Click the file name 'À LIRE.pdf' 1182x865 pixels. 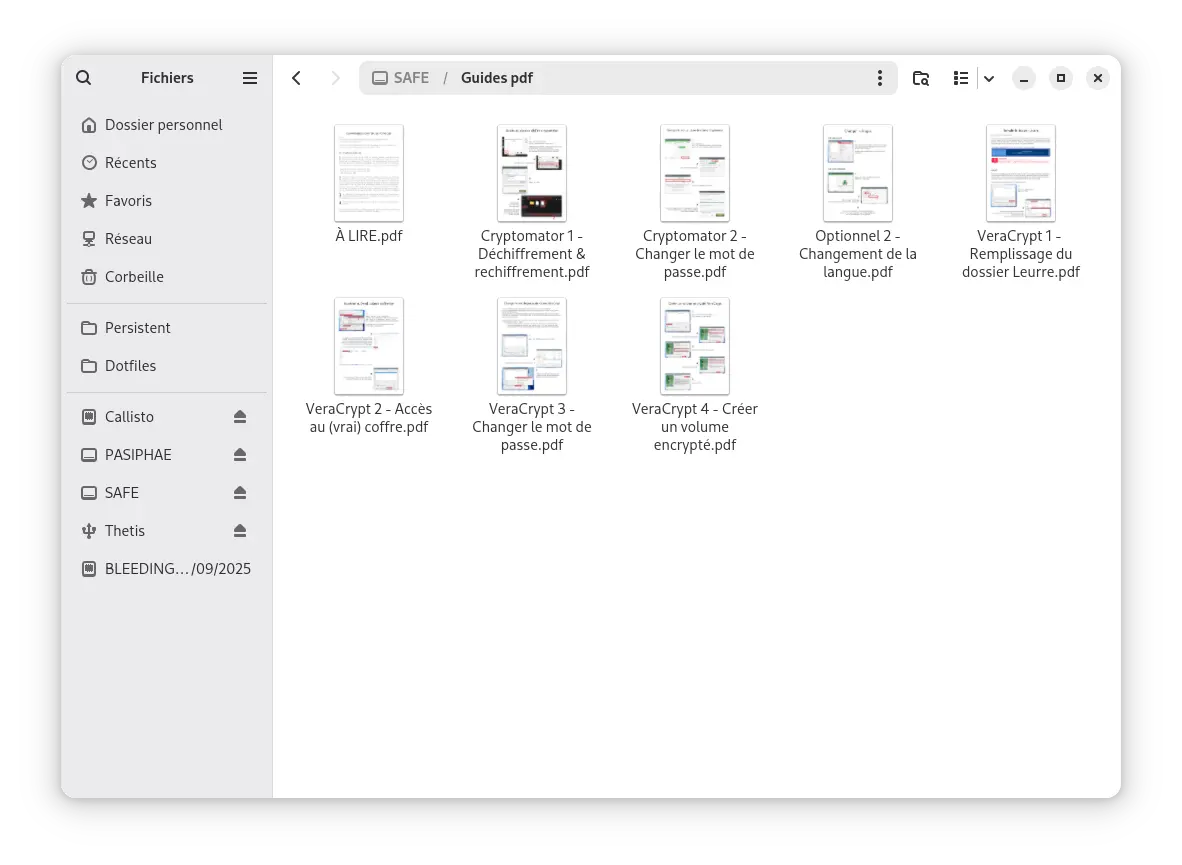coord(369,236)
